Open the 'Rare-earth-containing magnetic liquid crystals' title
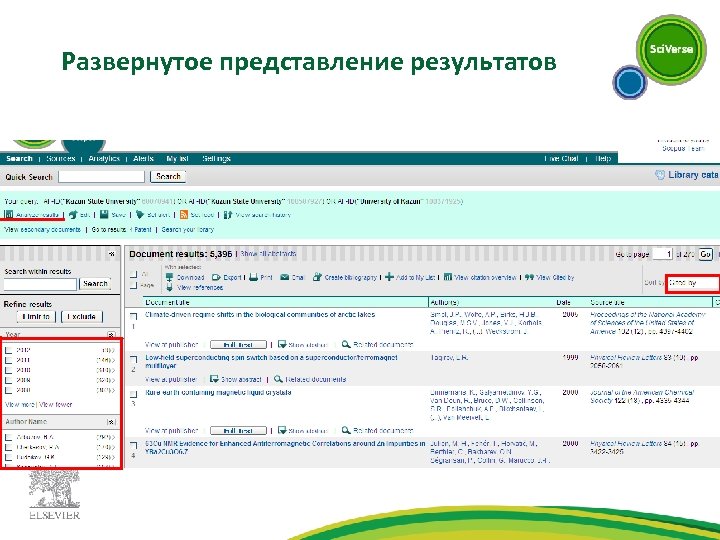This screenshot has width=720, height=540. [x=218, y=392]
